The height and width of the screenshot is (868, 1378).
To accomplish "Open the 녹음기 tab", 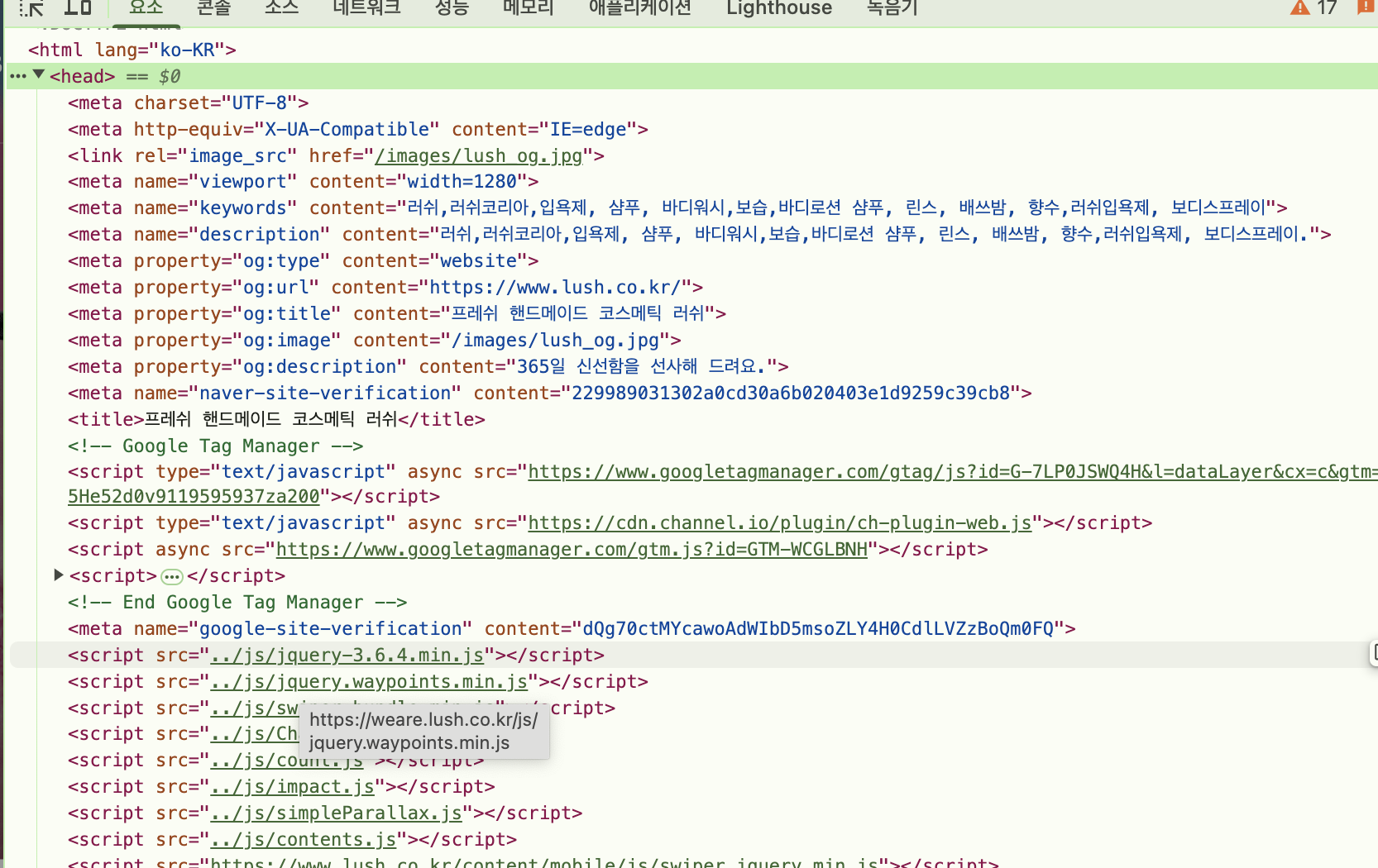I will tap(892, 8).
